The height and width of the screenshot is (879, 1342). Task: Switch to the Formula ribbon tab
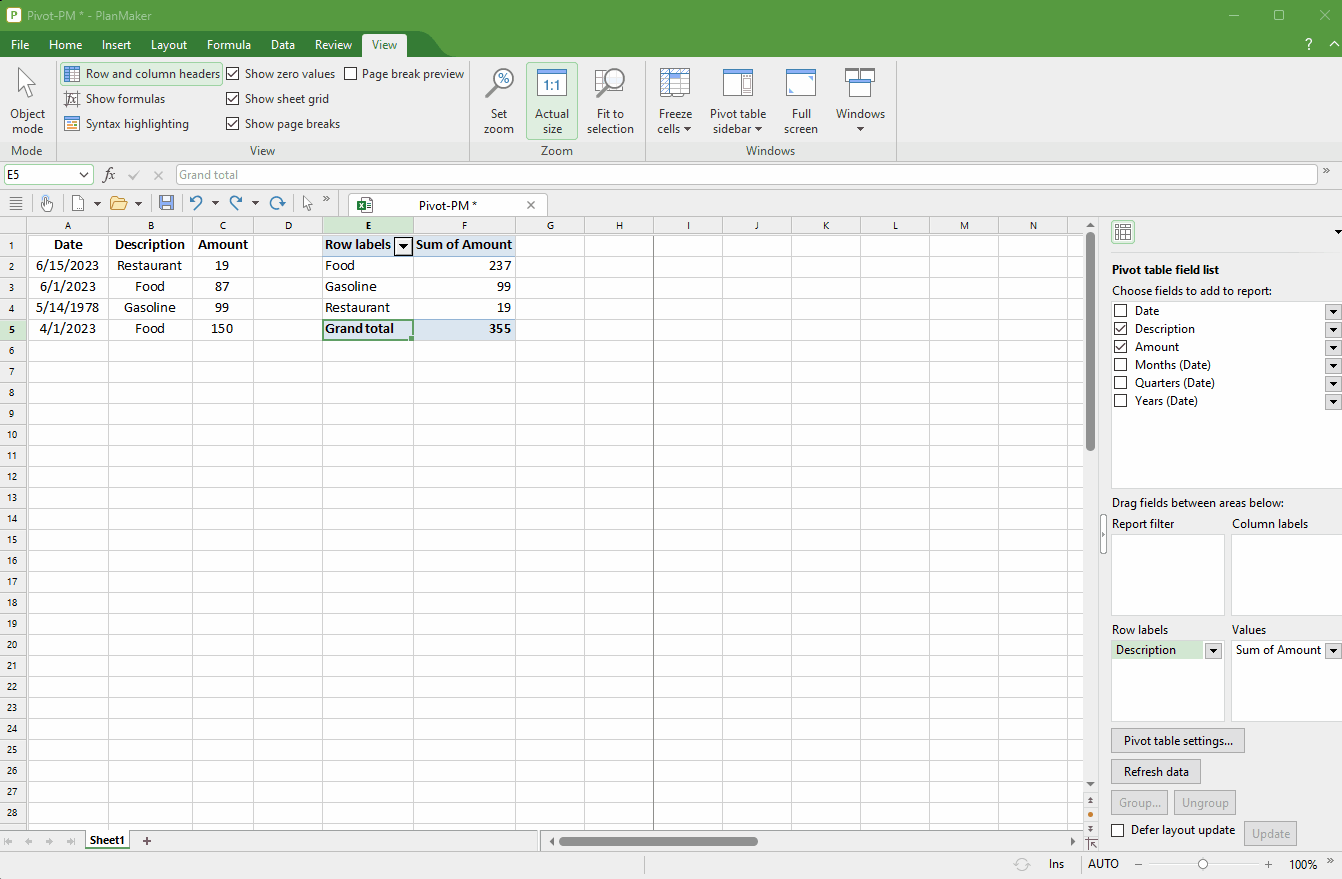click(x=228, y=45)
